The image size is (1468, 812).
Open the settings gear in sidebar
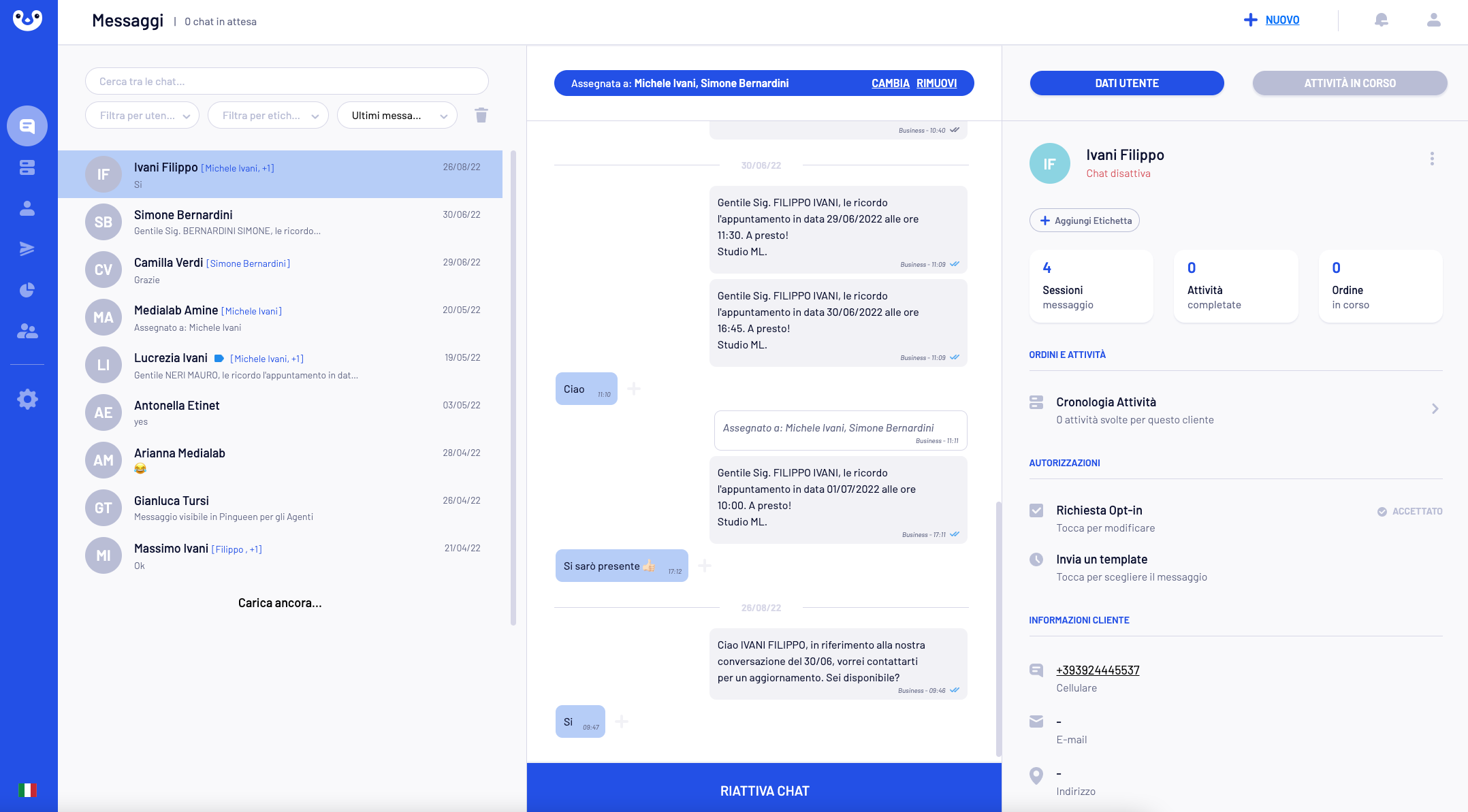(x=27, y=399)
